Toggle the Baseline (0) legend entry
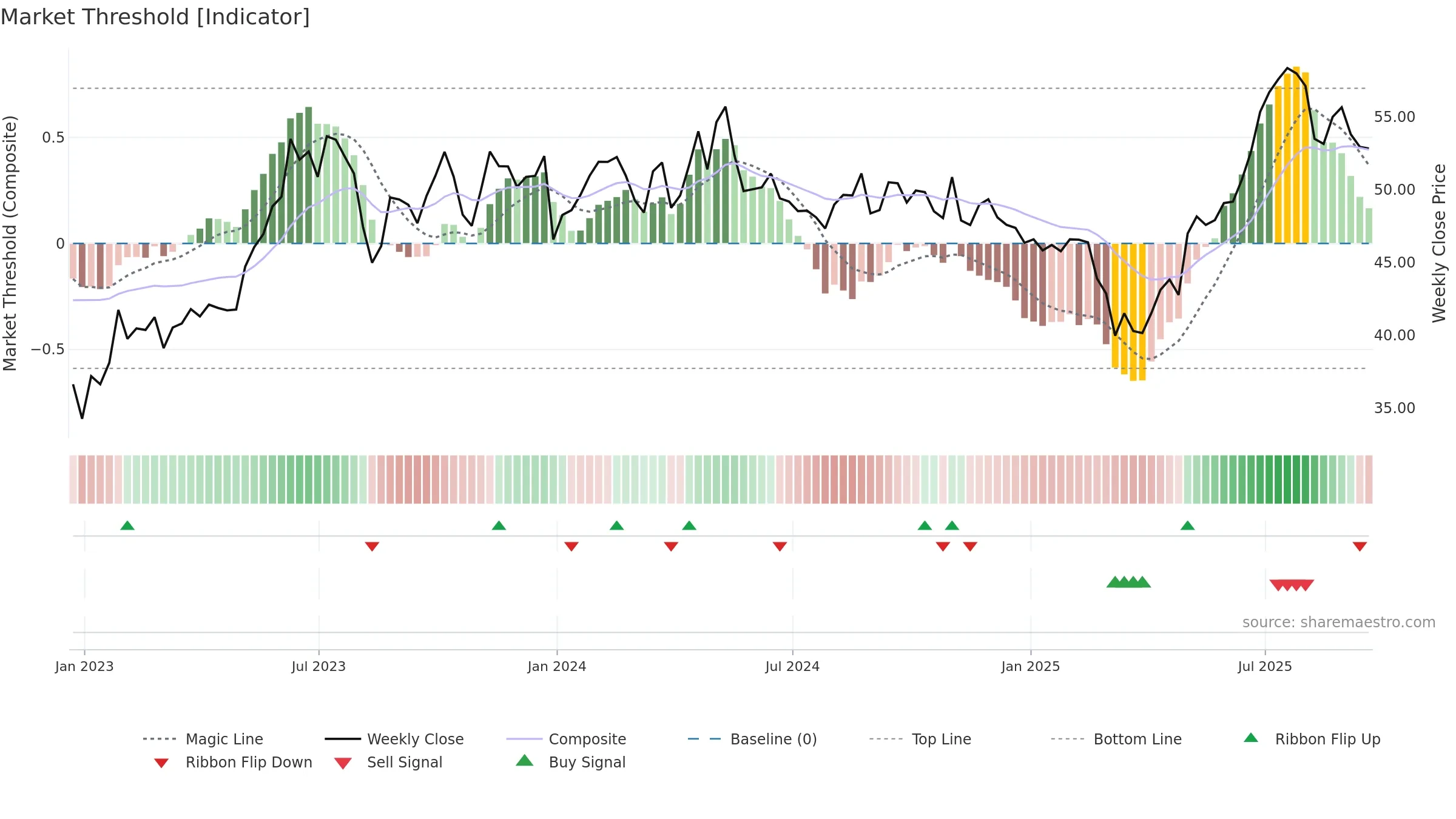 tap(752, 739)
